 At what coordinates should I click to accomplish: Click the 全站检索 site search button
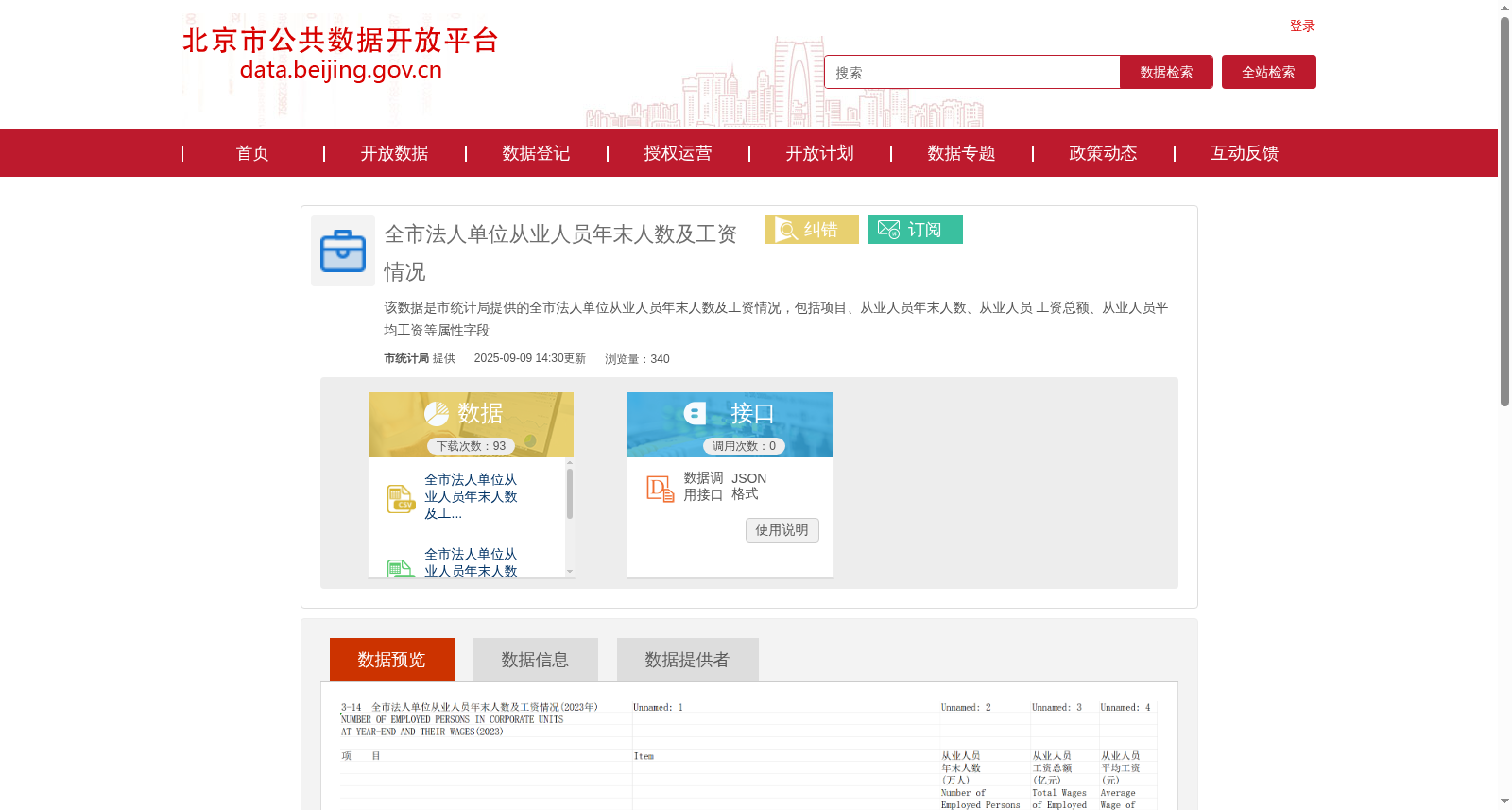(1268, 72)
